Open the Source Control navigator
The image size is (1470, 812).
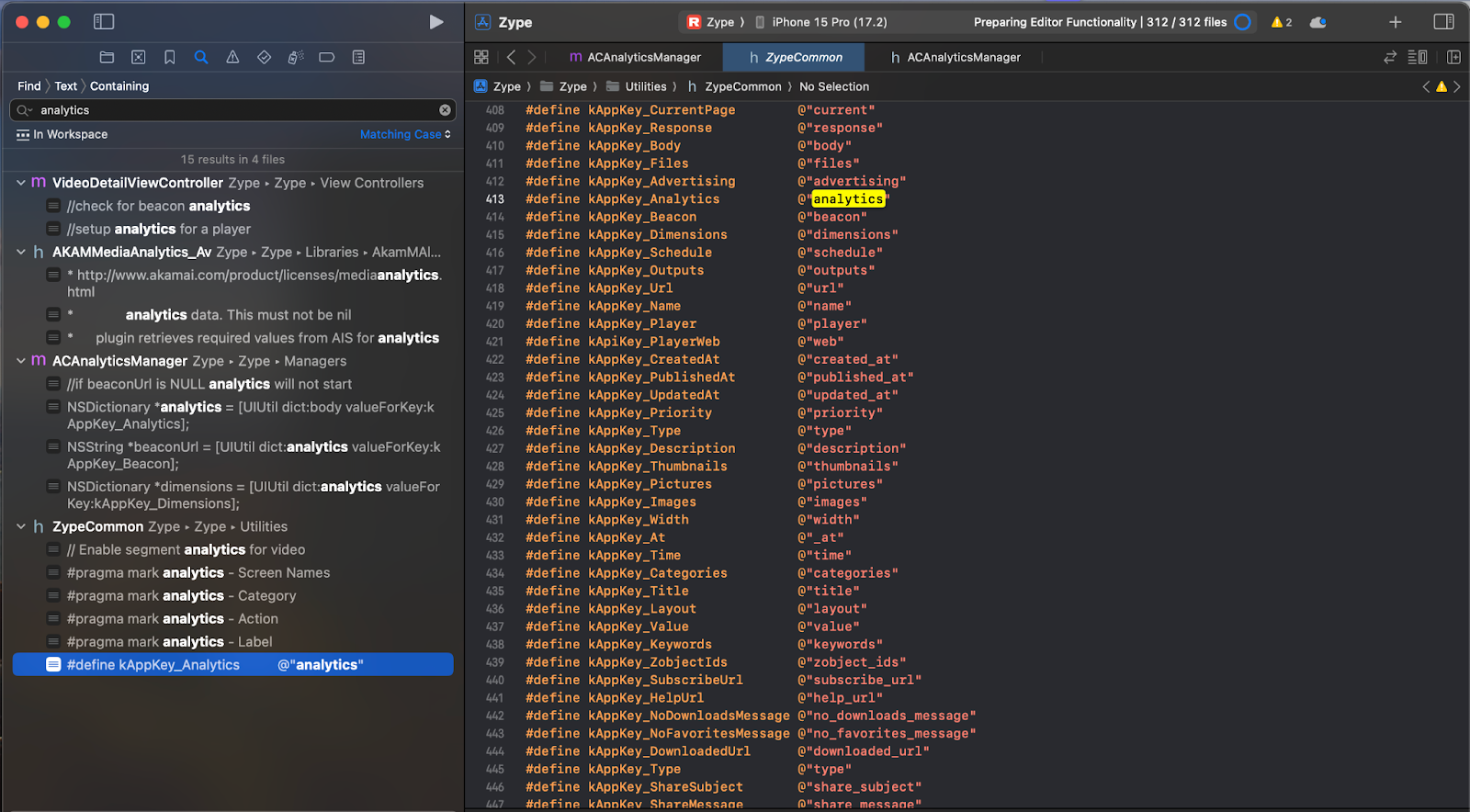pyautogui.click(x=139, y=57)
